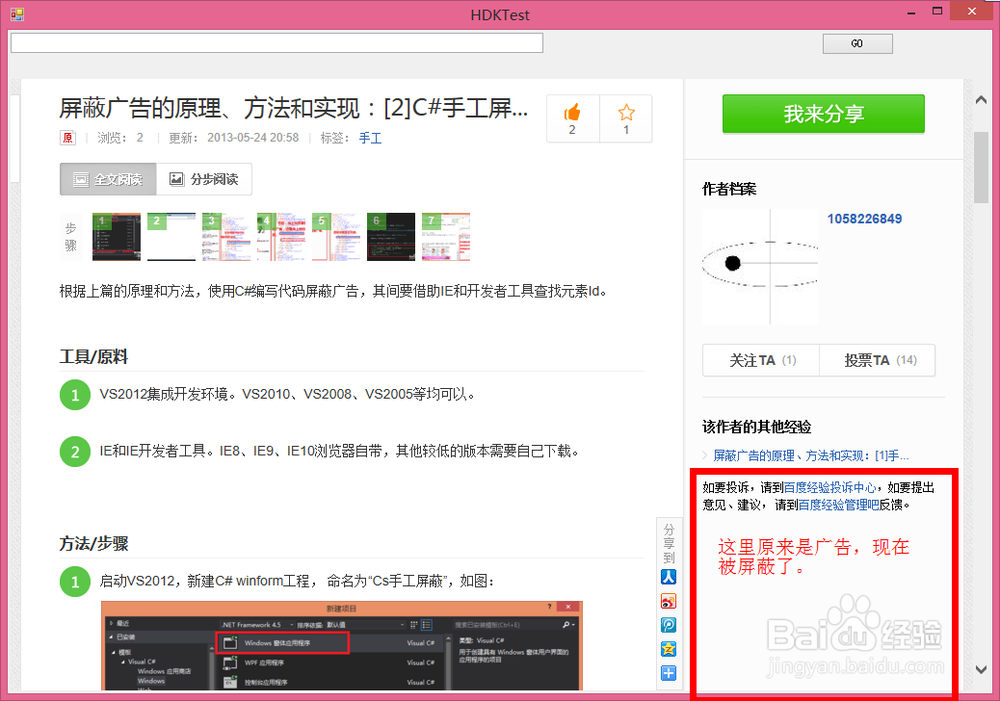Image resolution: width=1000 pixels, height=701 pixels.
Task: Click the HDKTest window app icon
Action: 17,13
